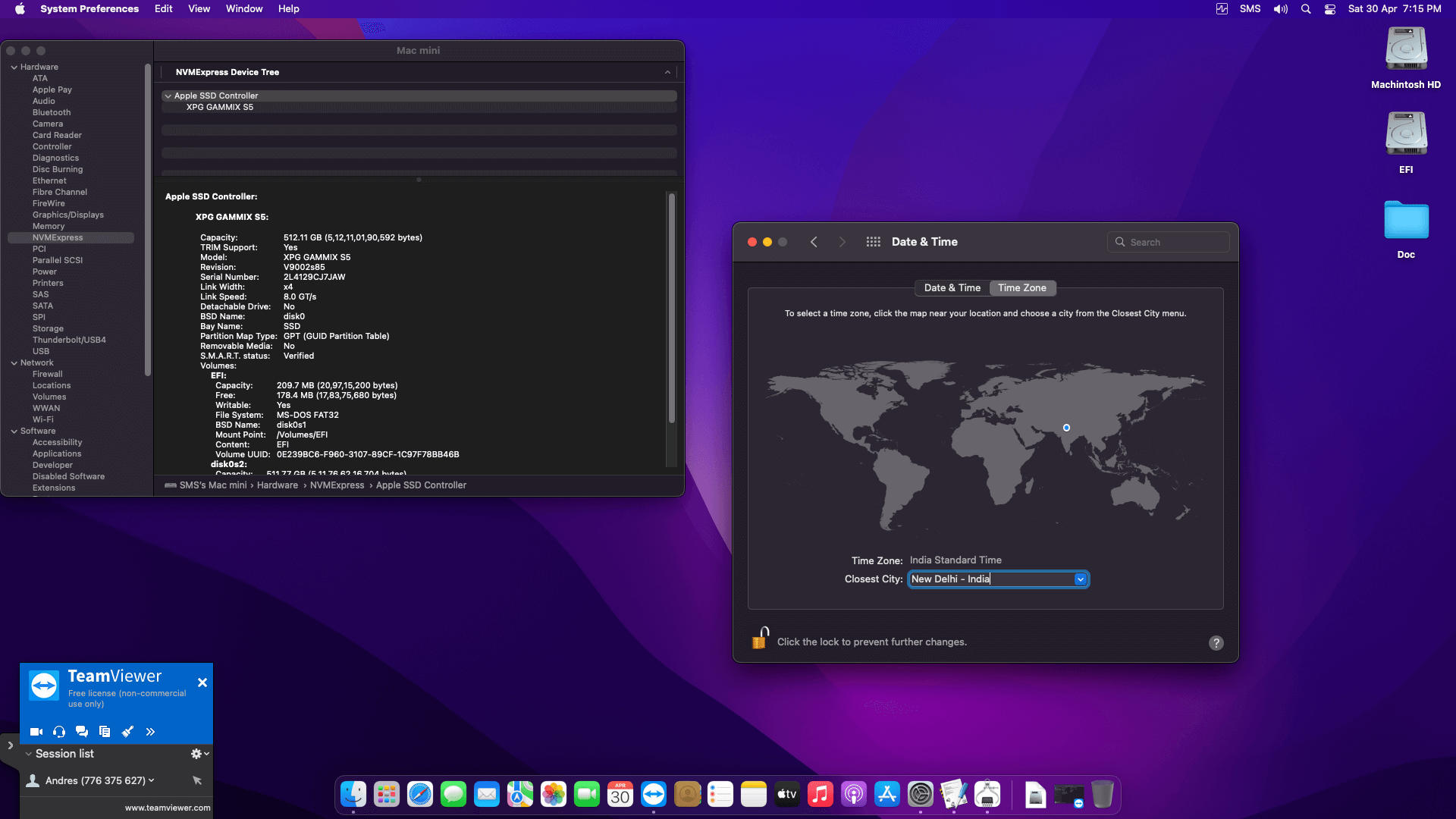Collapse the TeamViewer side panel arrow
The width and height of the screenshot is (1456, 819).
pyautogui.click(x=10, y=745)
